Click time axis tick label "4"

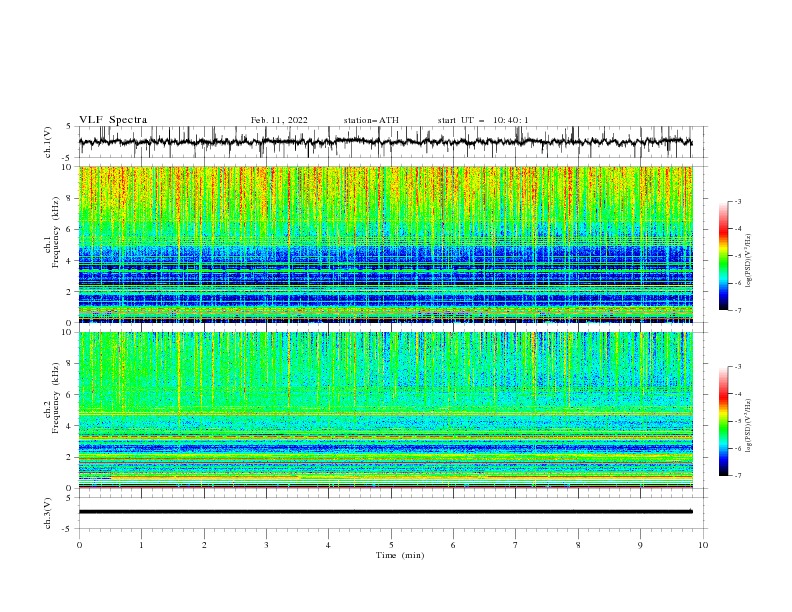pos(328,545)
